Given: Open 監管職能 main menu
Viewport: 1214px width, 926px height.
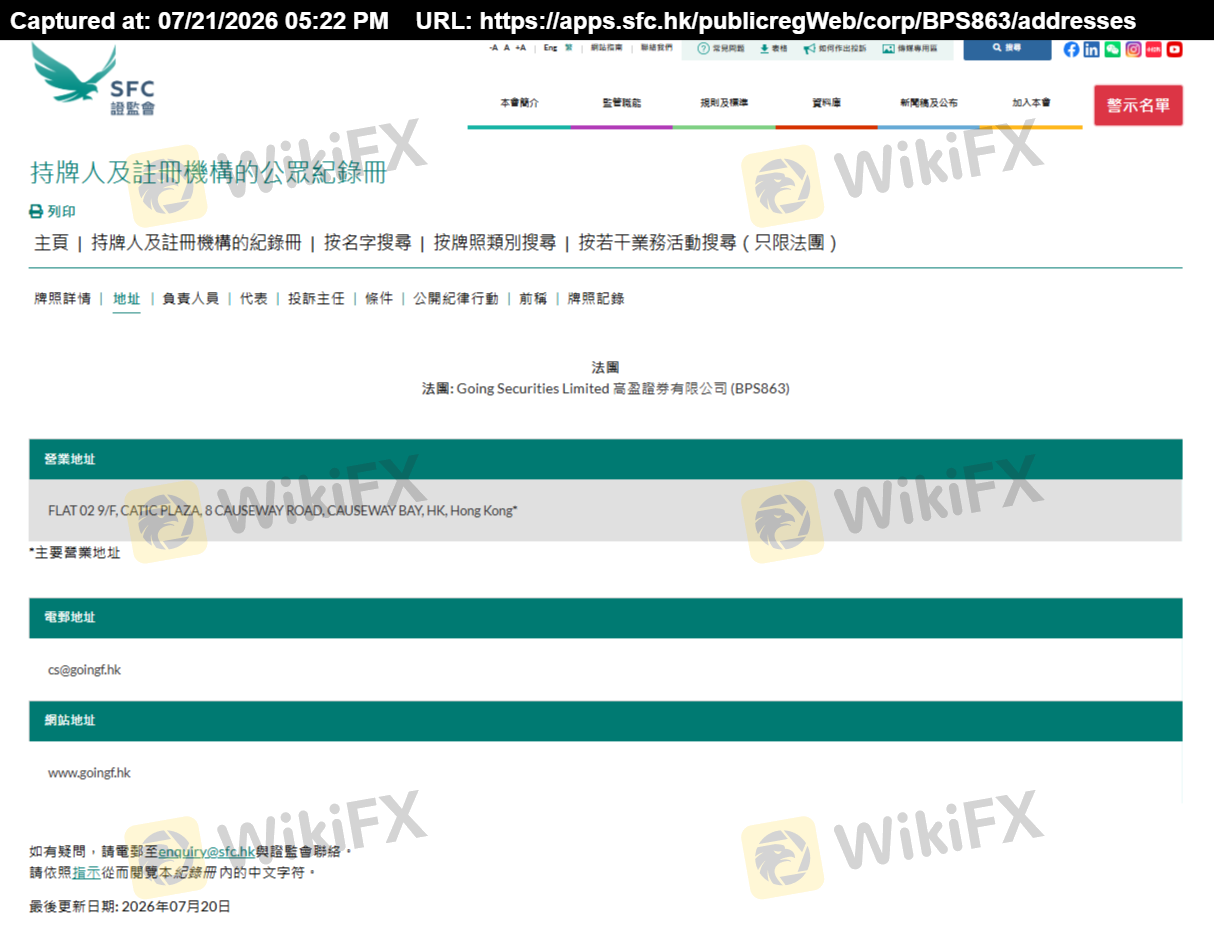Looking at the screenshot, I should [622, 103].
